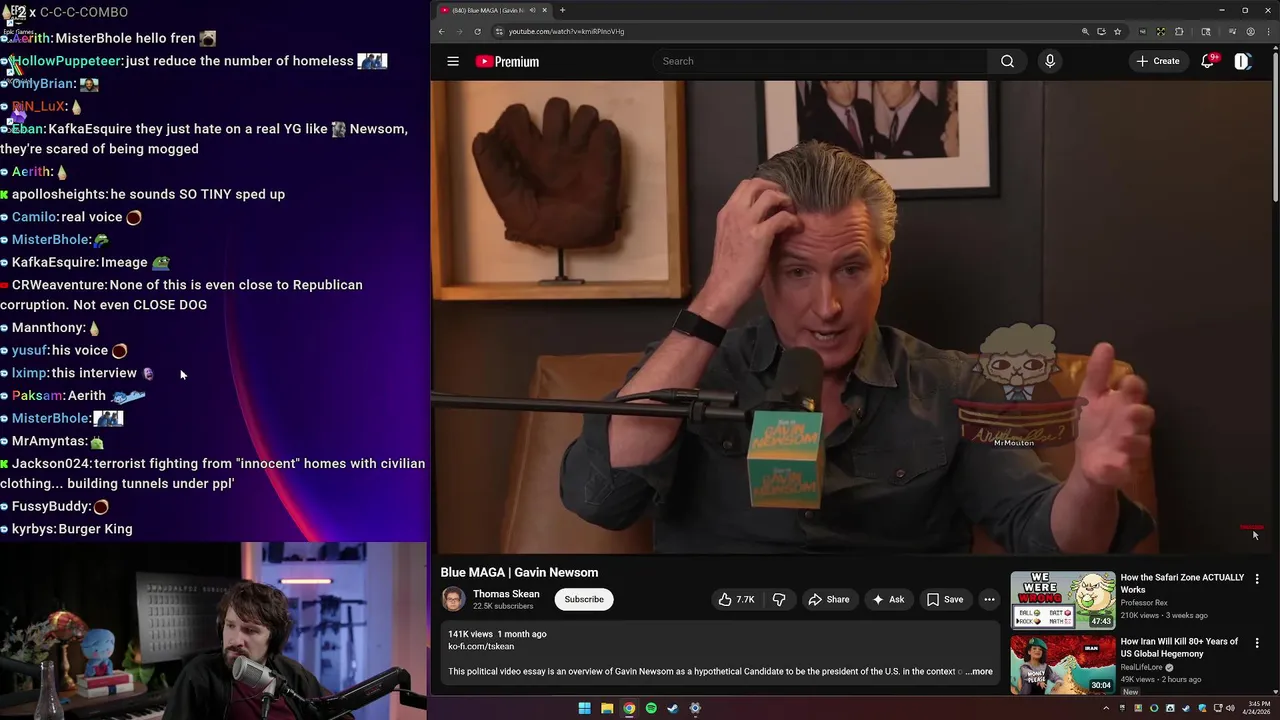Share the Blue MAGA video

pyautogui.click(x=828, y=599)
